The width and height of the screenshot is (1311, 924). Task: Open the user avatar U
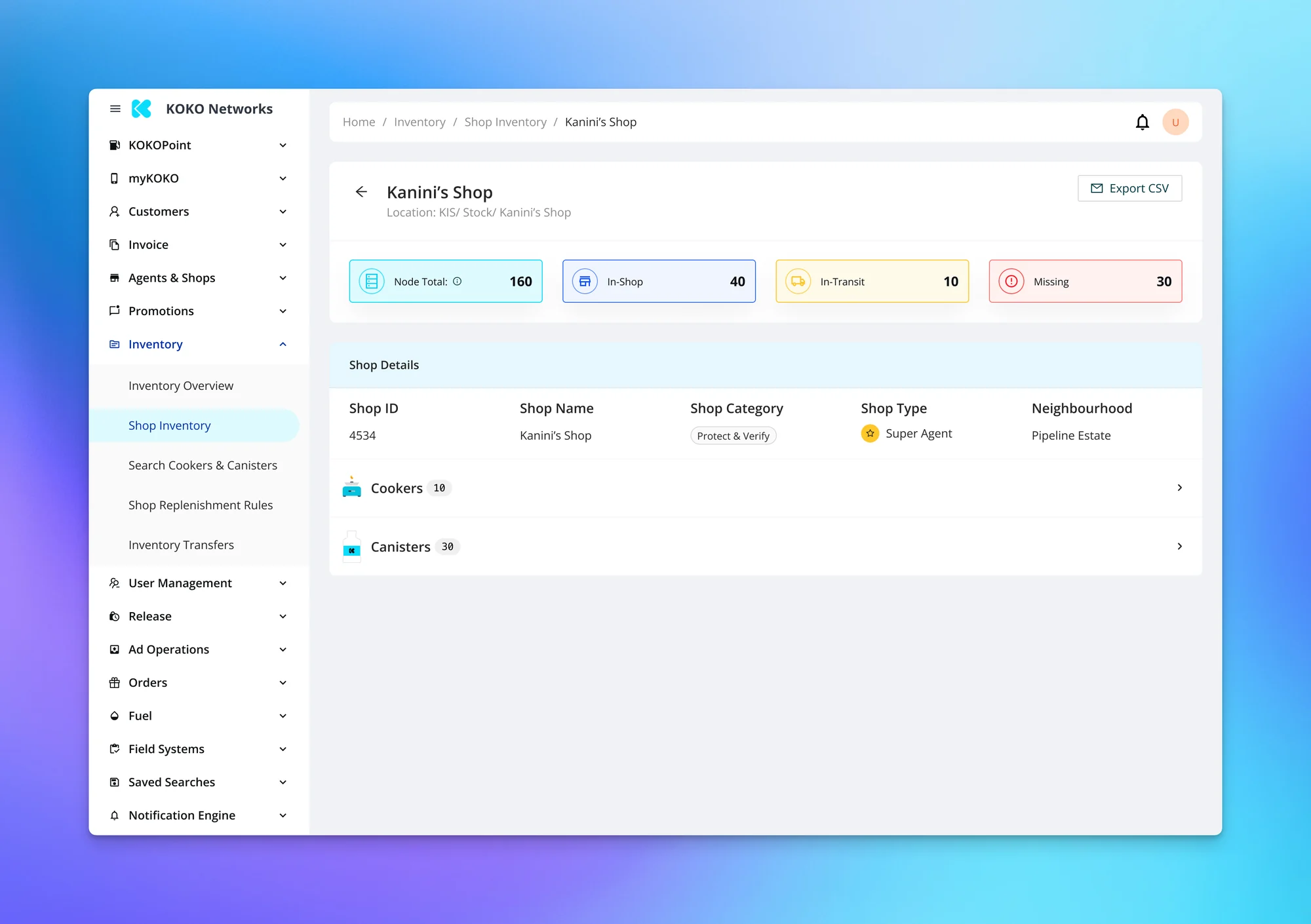1175,122
